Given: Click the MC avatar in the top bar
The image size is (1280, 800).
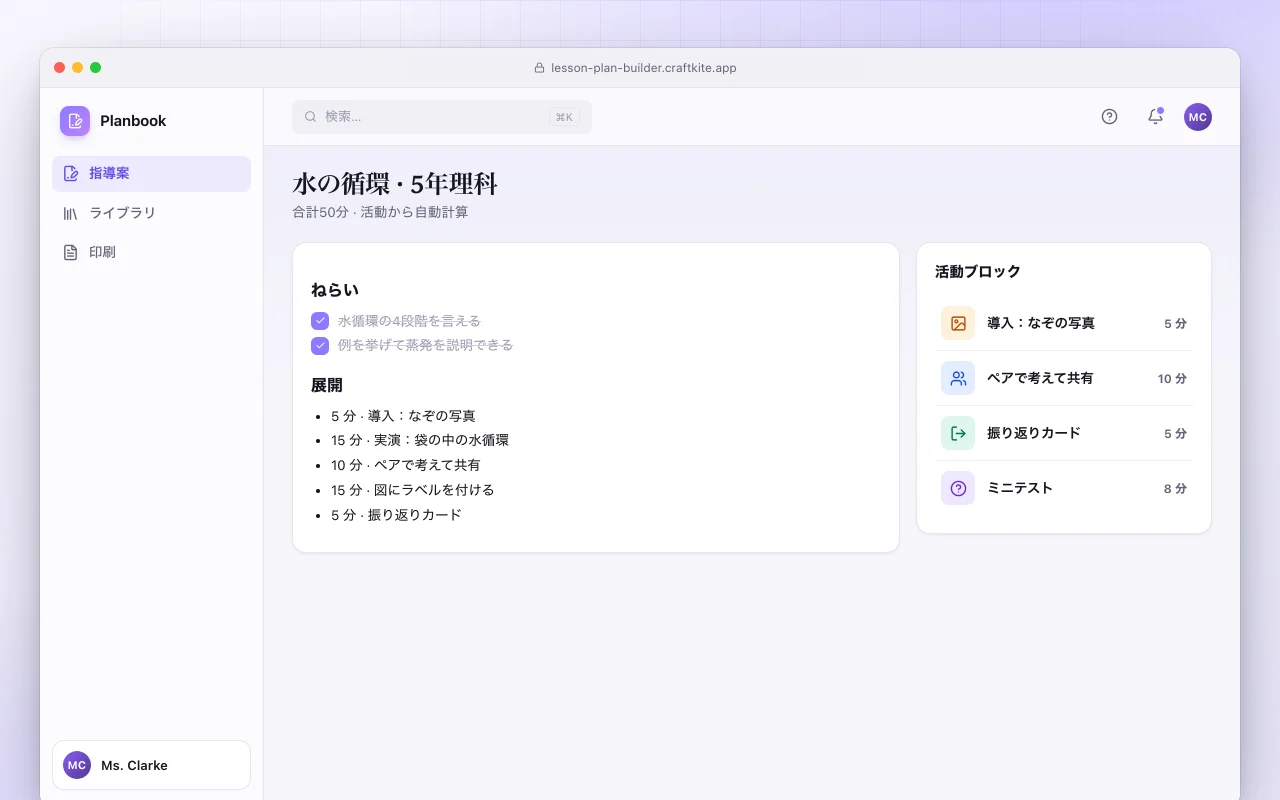Looking at the screenshot, I should click(1198, 117).
